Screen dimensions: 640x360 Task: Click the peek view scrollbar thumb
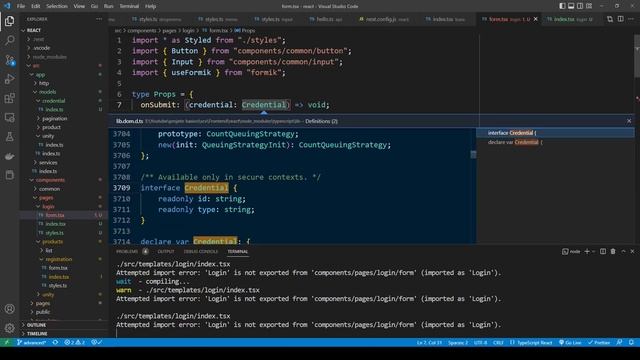click(473, 154)
